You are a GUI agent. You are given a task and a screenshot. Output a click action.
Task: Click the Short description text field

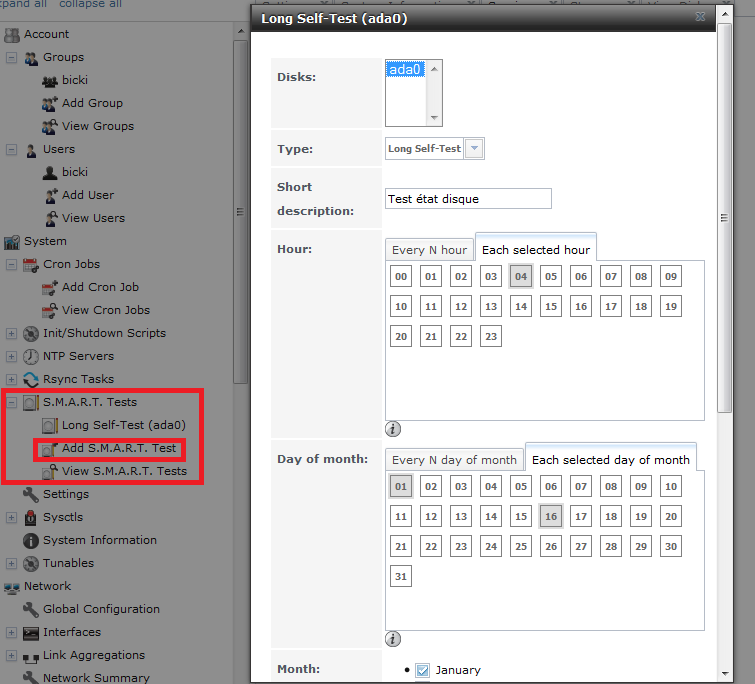[468, 199]
